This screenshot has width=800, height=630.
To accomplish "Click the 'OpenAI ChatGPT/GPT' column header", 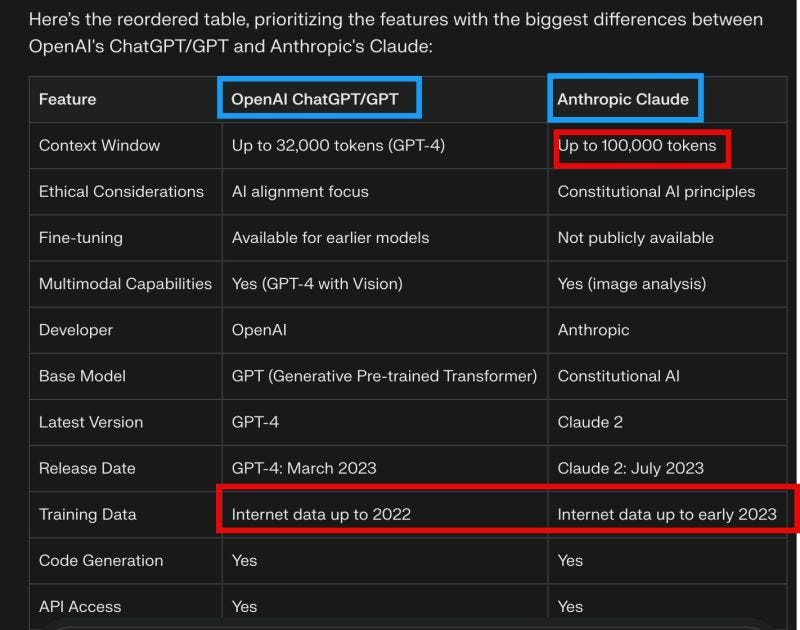I will pos(315,99).
